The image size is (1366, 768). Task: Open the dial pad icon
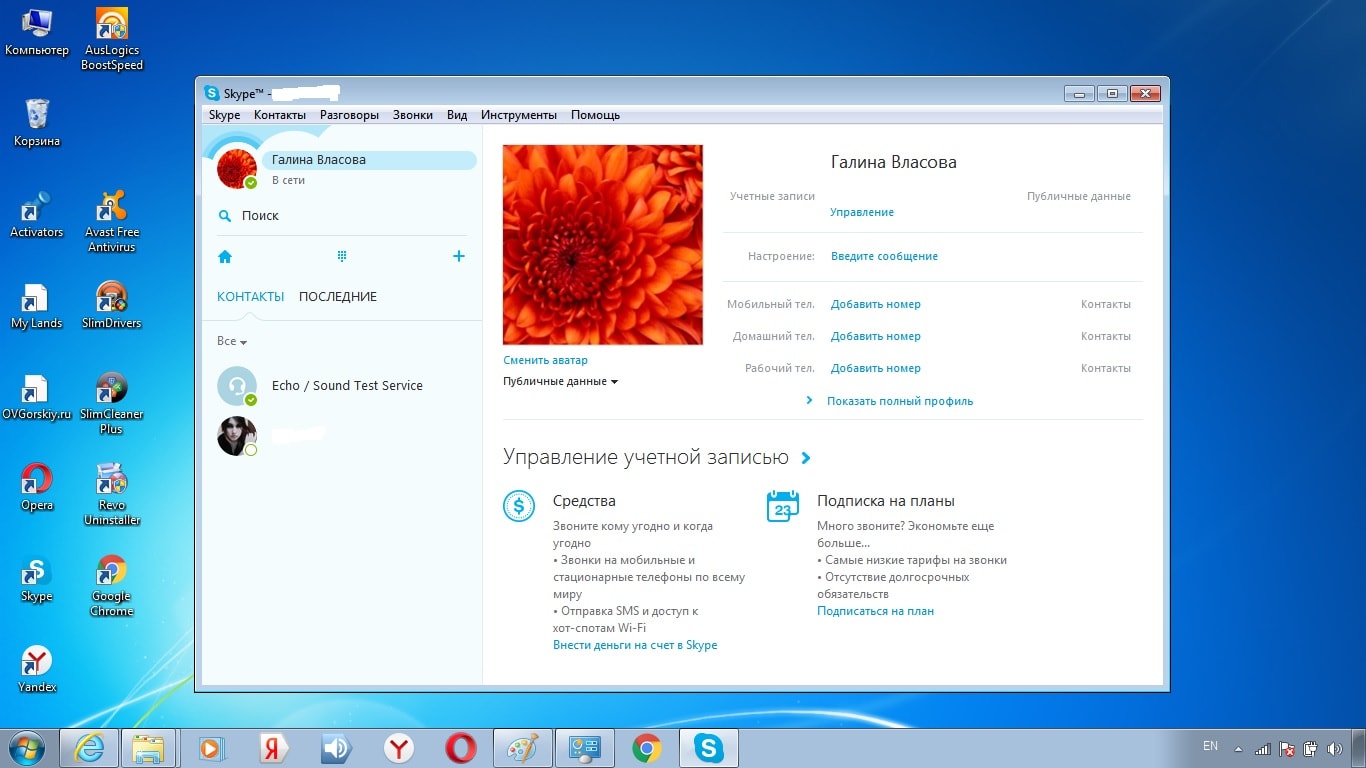pos(342,257)
